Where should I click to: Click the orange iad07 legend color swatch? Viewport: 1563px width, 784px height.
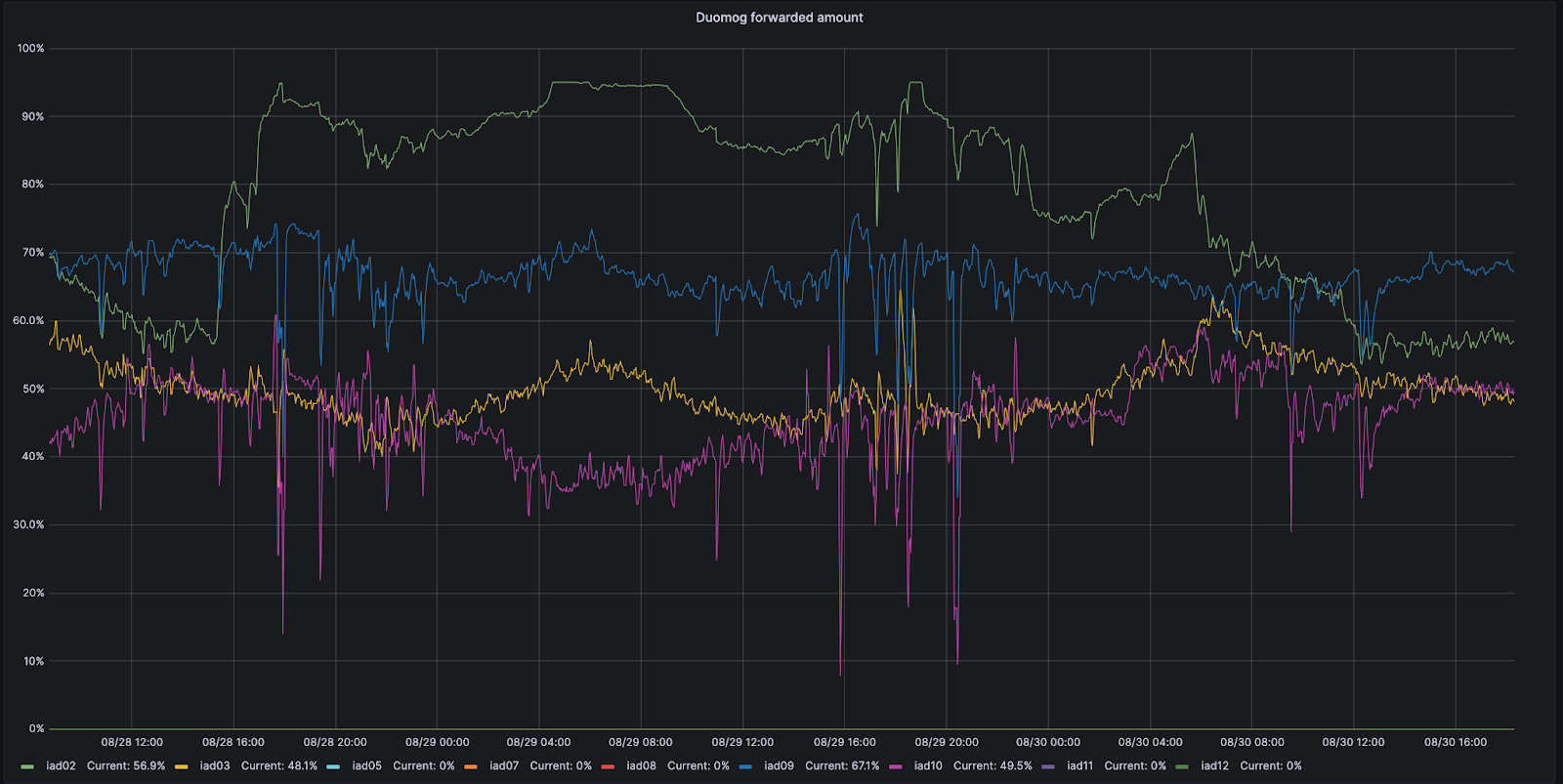coord(471,766)
